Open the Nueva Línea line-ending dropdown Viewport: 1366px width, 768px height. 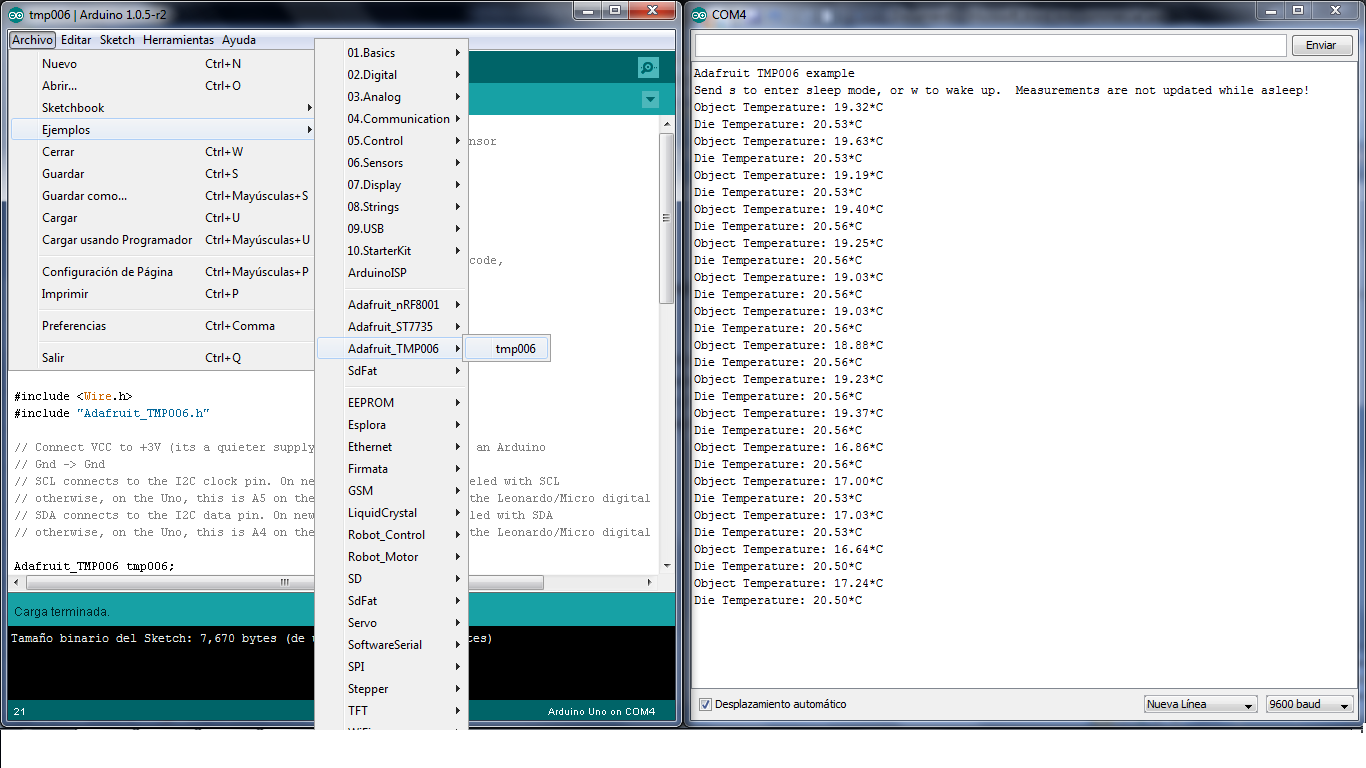[x=1199, y=704]
